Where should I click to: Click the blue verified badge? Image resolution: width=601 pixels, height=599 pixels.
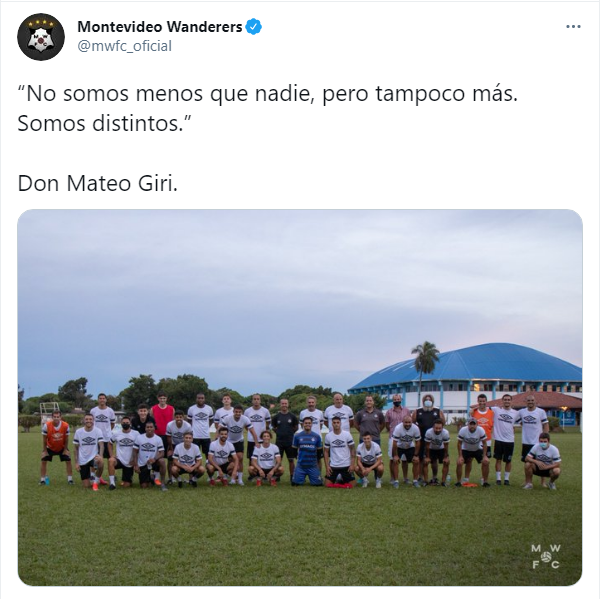[253, 27]
